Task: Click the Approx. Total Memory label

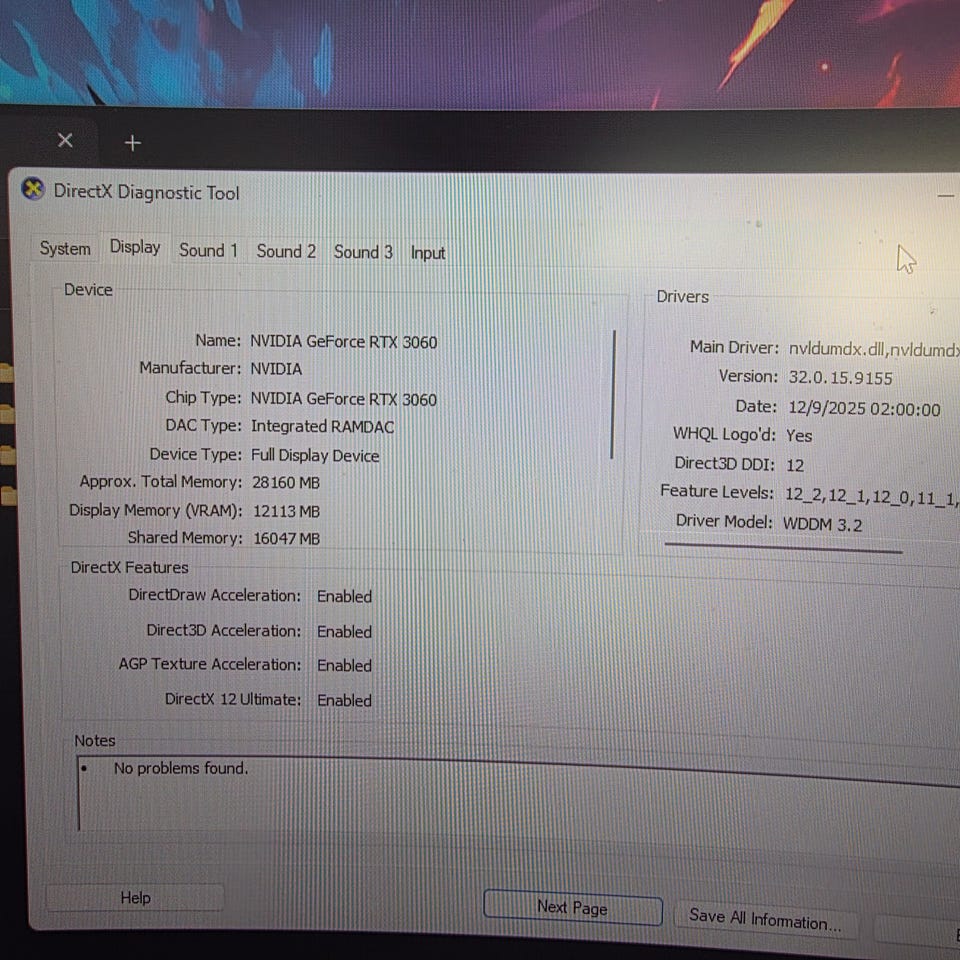Action: [x=160, y=482]
